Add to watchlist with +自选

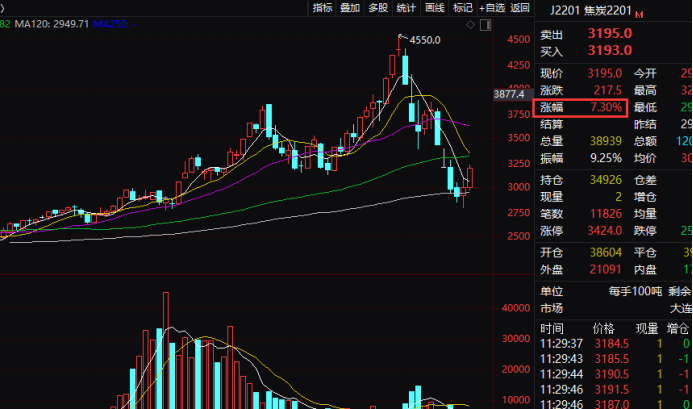tap(492, 8)
